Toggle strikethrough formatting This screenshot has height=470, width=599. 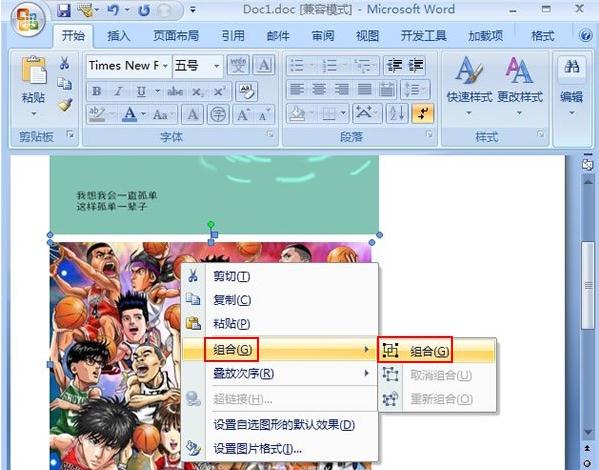click(175, 91)
